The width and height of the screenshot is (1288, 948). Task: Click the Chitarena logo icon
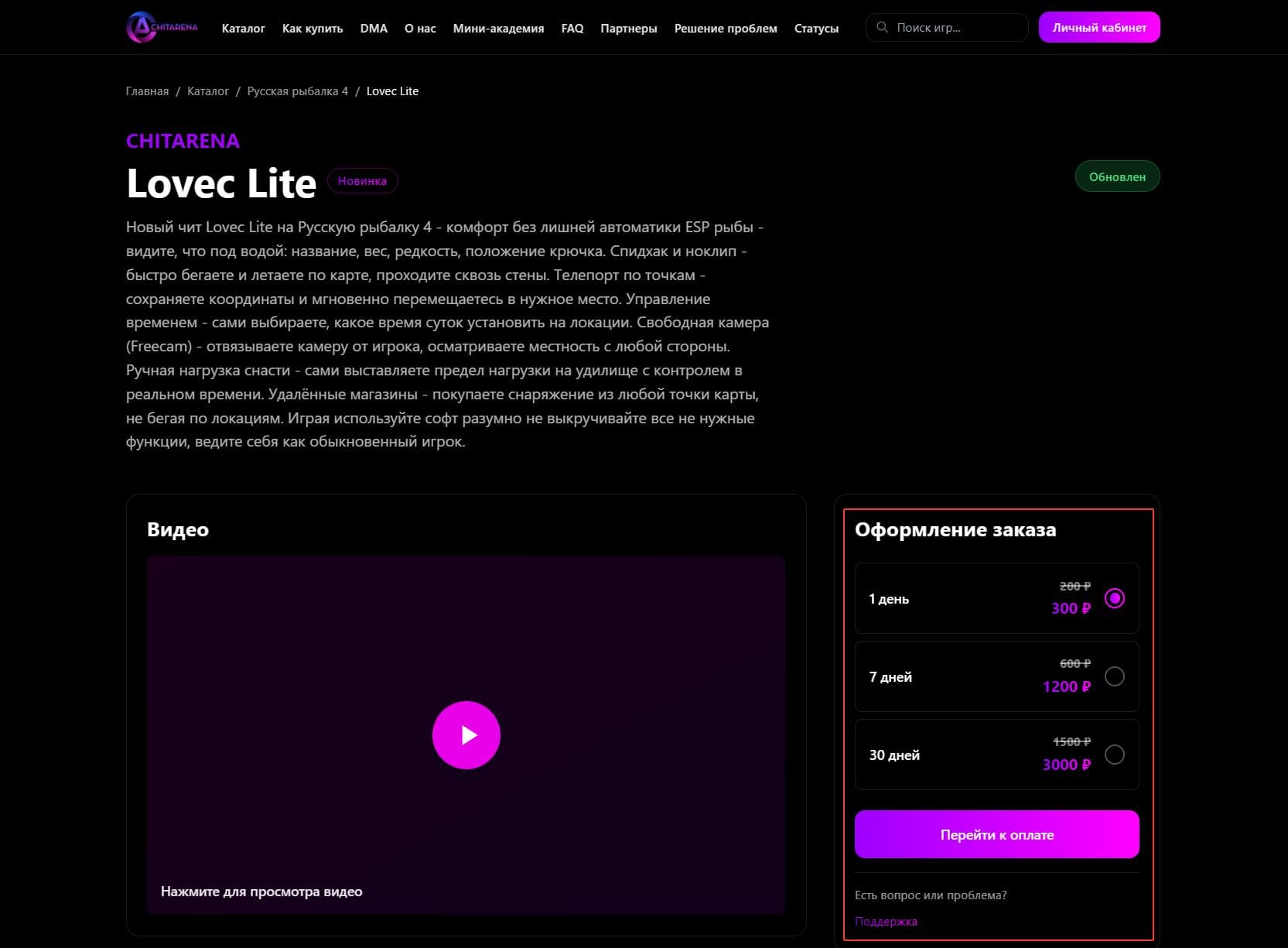pos(142,27)
